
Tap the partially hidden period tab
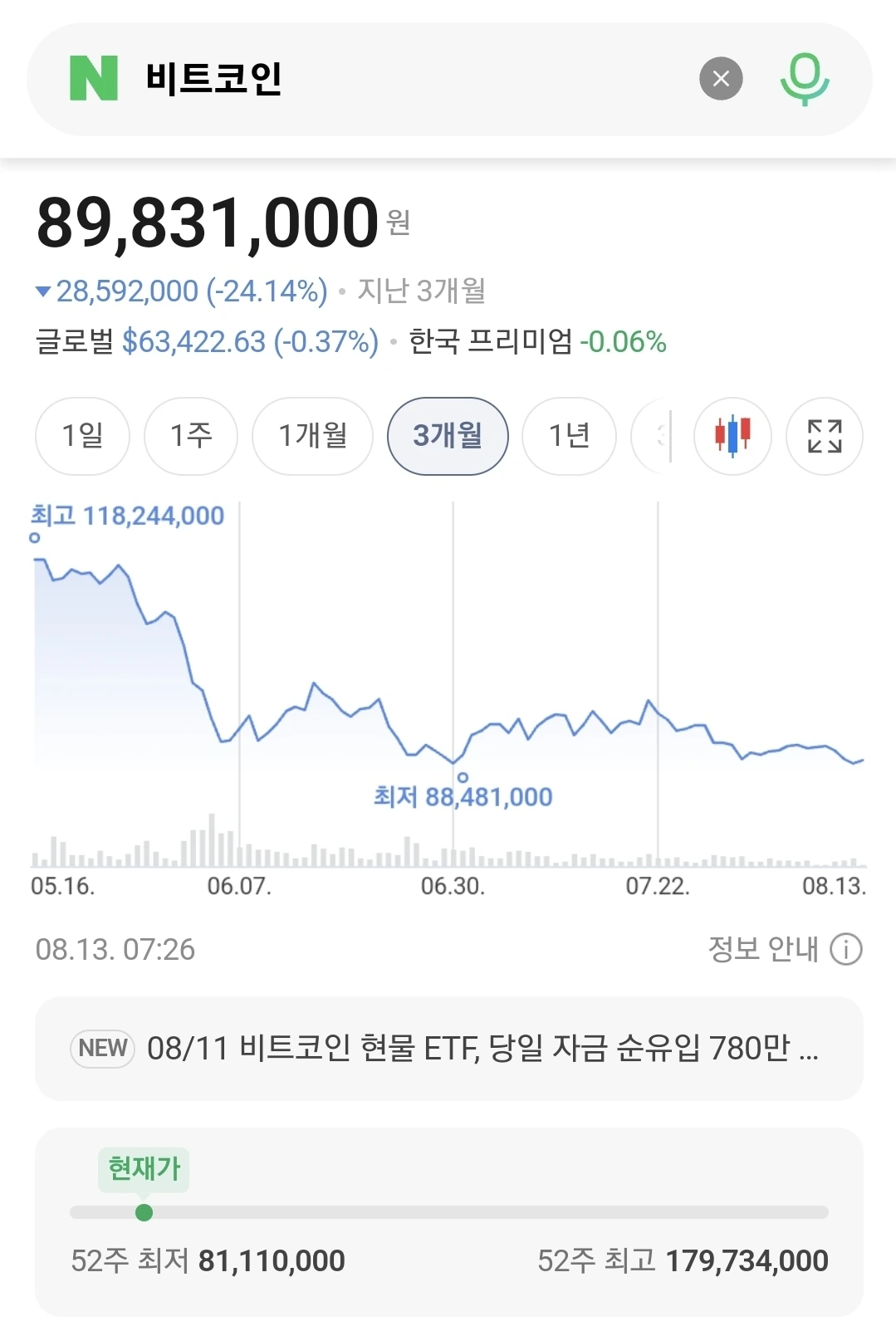[x=652, y=436]
